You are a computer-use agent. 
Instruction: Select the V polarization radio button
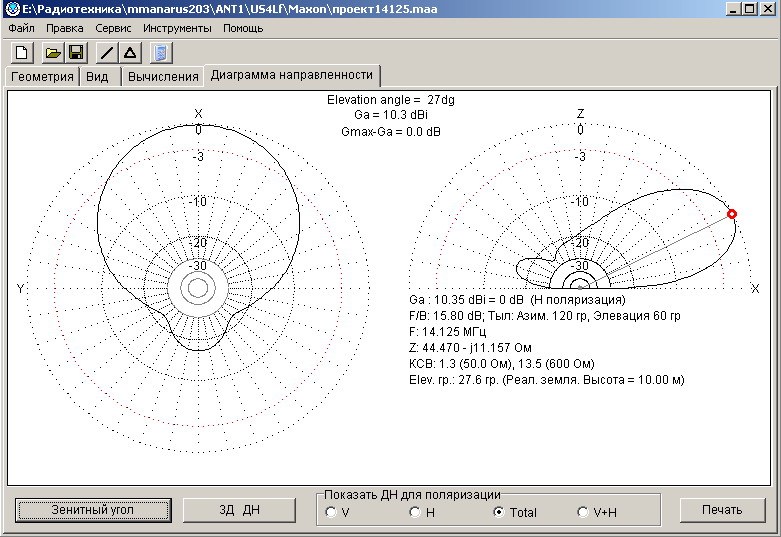coord(331,512)
